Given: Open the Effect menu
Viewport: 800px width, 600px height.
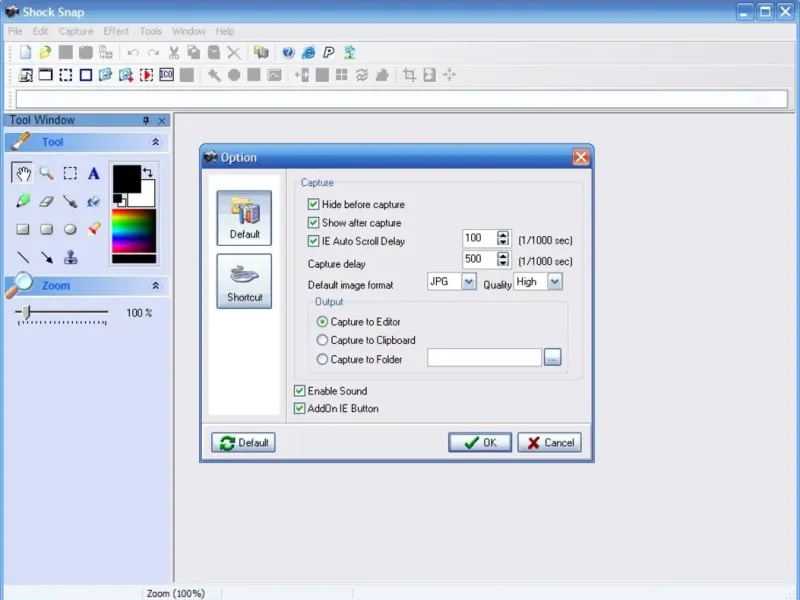Looking at the screenshot, I should (116, 31).
